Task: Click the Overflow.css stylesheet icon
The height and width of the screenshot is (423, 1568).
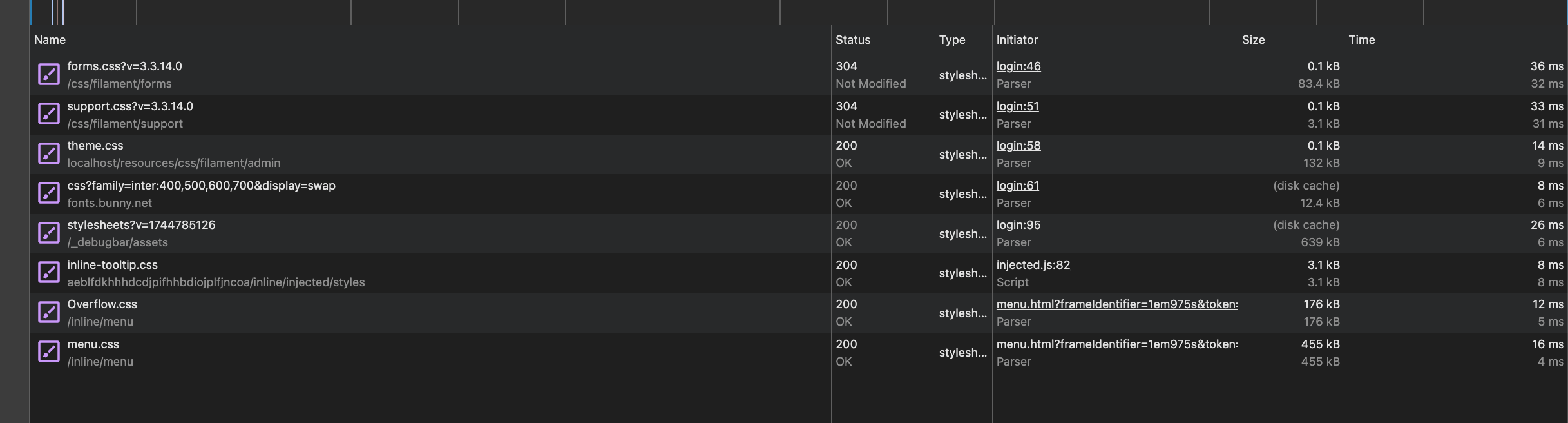Action: click(49, 313)
